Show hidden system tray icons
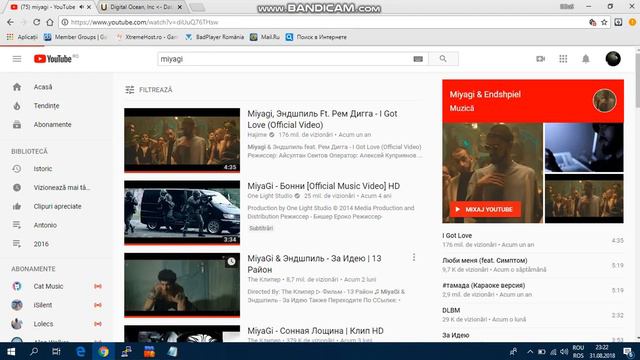640x360 pixels. pos(530,352)
